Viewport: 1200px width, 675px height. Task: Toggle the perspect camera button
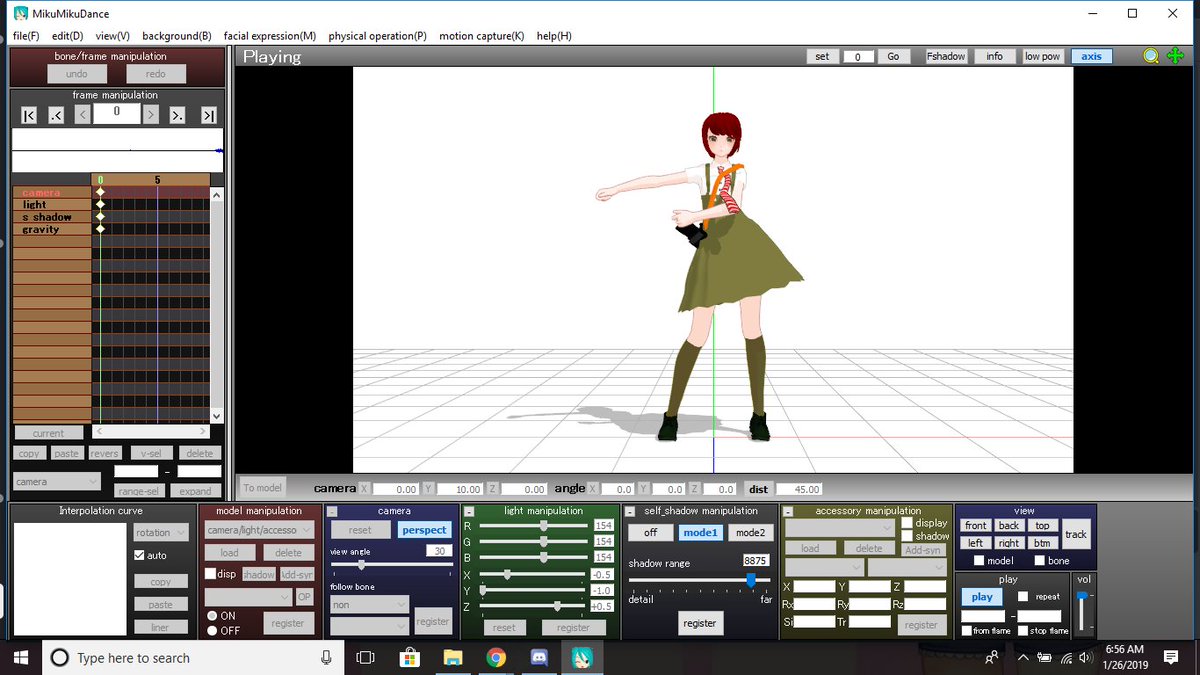[425, 530]
